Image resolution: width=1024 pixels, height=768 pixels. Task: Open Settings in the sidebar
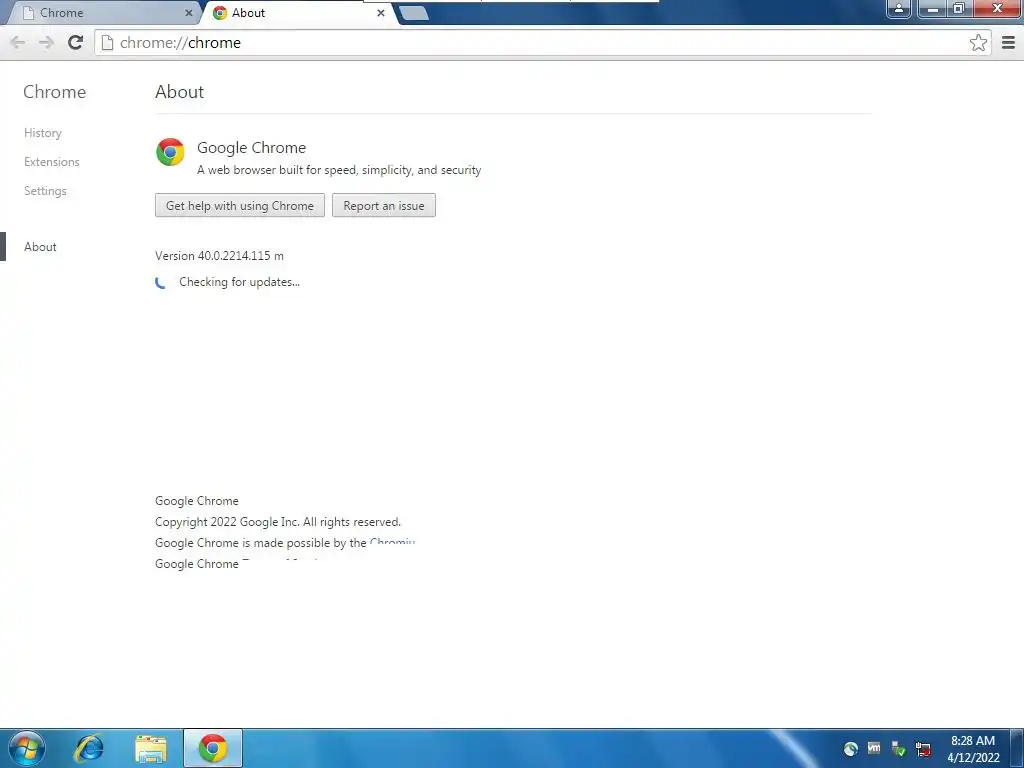(x=45, y=191)
